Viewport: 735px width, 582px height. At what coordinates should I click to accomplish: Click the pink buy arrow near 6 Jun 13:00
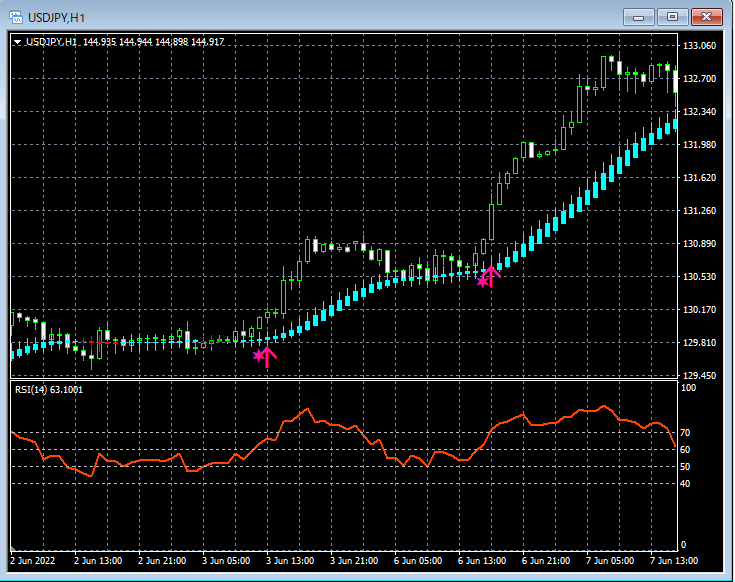pyautogui.click(x=491, y=276)
